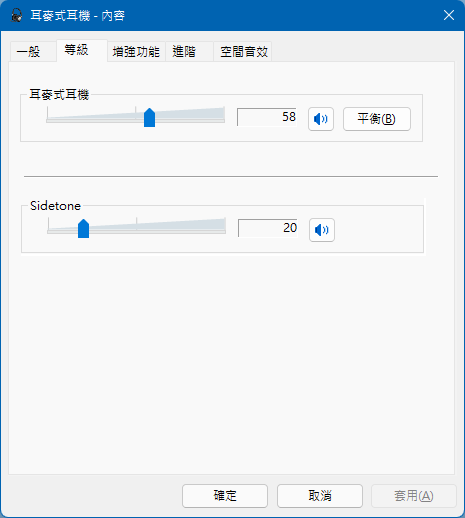Screen dimensions: 465x518
Task: Click the headset icon in title bar
Action: pyautogui.click(x=16, y=15)
